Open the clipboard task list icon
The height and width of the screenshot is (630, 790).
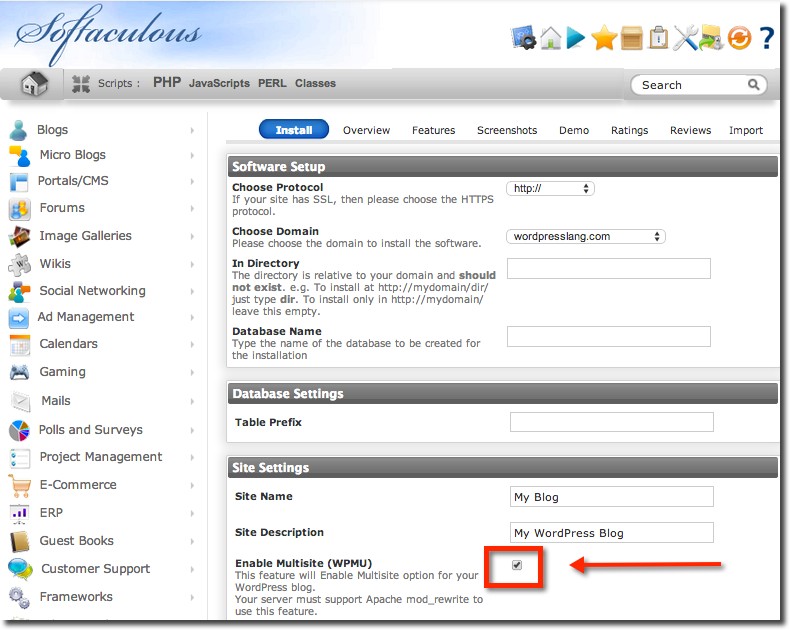(659, 38)
